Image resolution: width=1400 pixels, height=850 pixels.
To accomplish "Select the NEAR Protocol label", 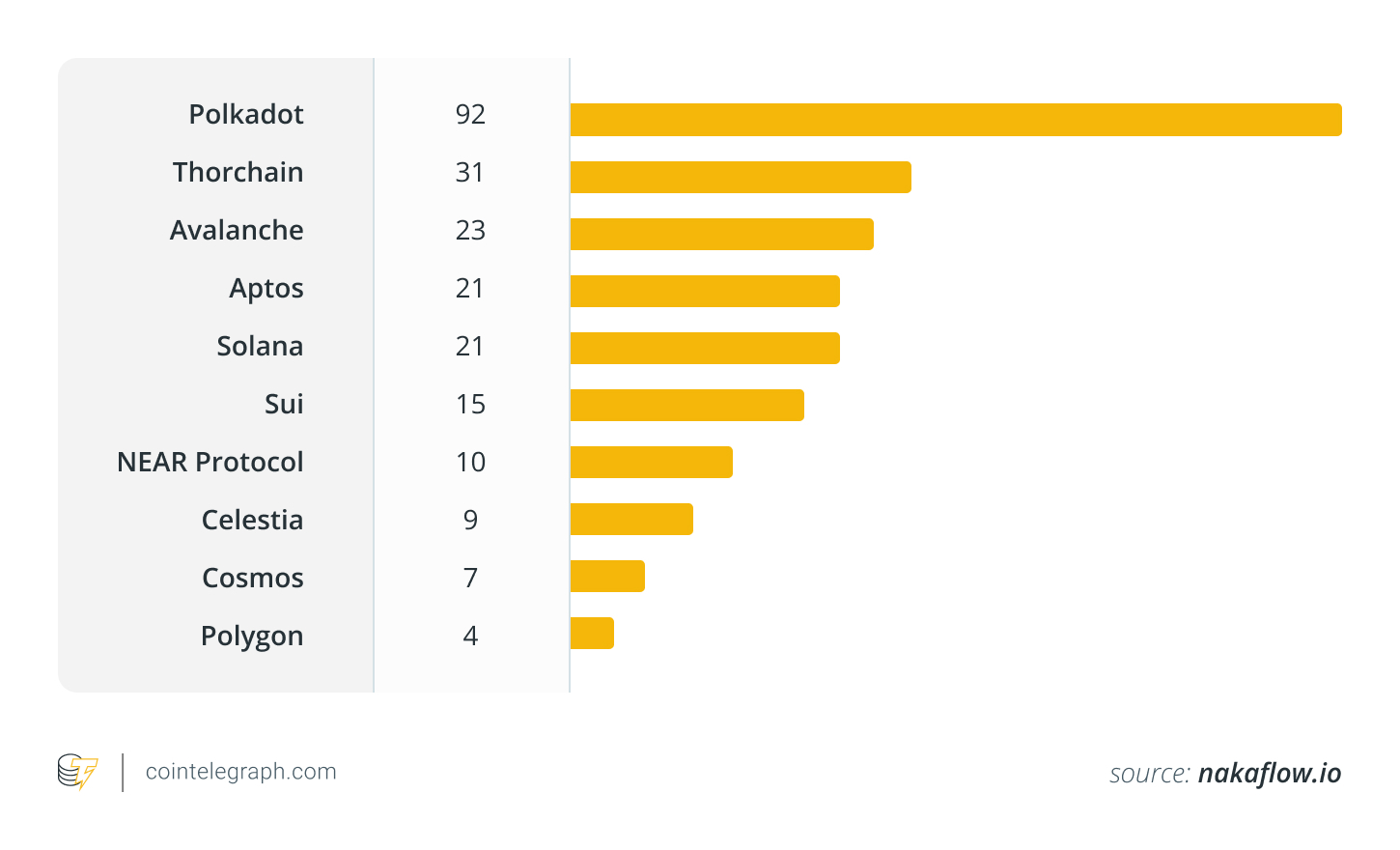I will tap(210, 463).
